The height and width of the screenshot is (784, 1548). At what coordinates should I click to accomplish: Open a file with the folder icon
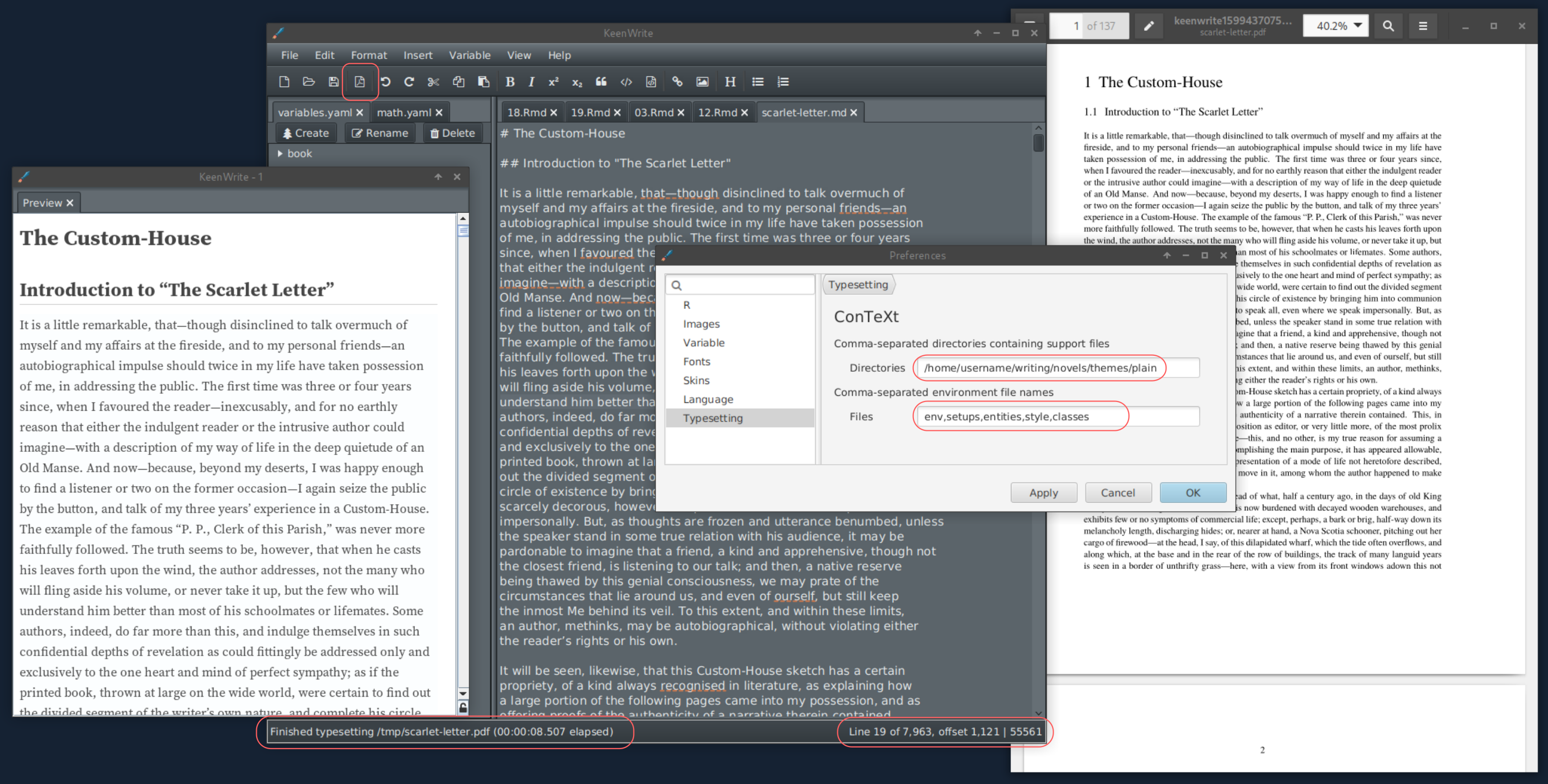[309, 82]
